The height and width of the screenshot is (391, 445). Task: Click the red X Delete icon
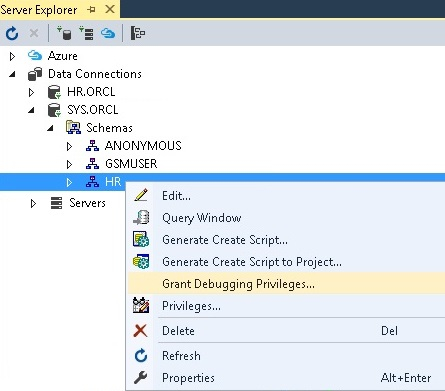(x=140, y=331)
